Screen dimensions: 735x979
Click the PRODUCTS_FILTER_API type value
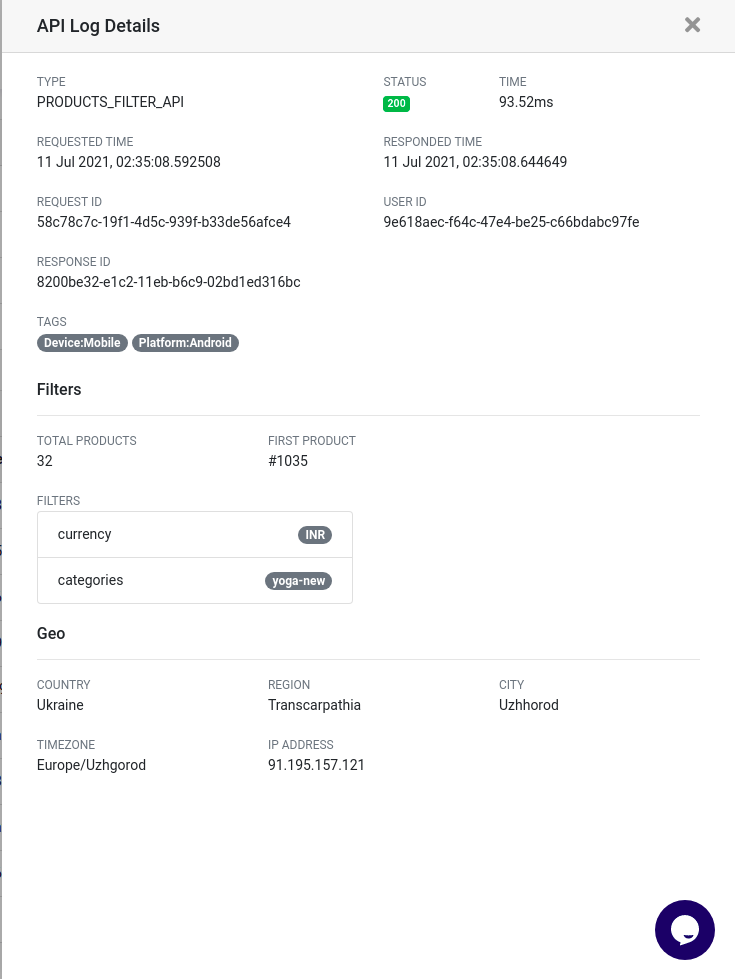click(111, 102)
